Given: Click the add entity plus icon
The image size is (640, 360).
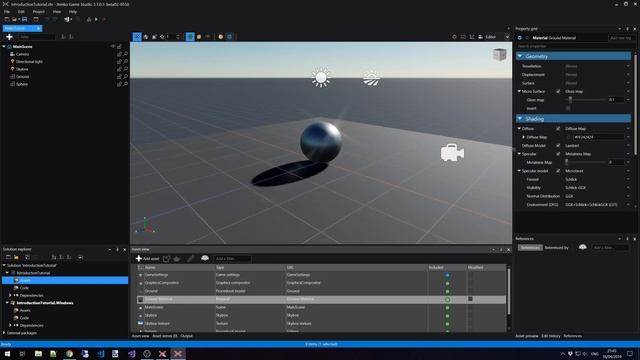Looking at the screenshot, I should click(9, 37).
